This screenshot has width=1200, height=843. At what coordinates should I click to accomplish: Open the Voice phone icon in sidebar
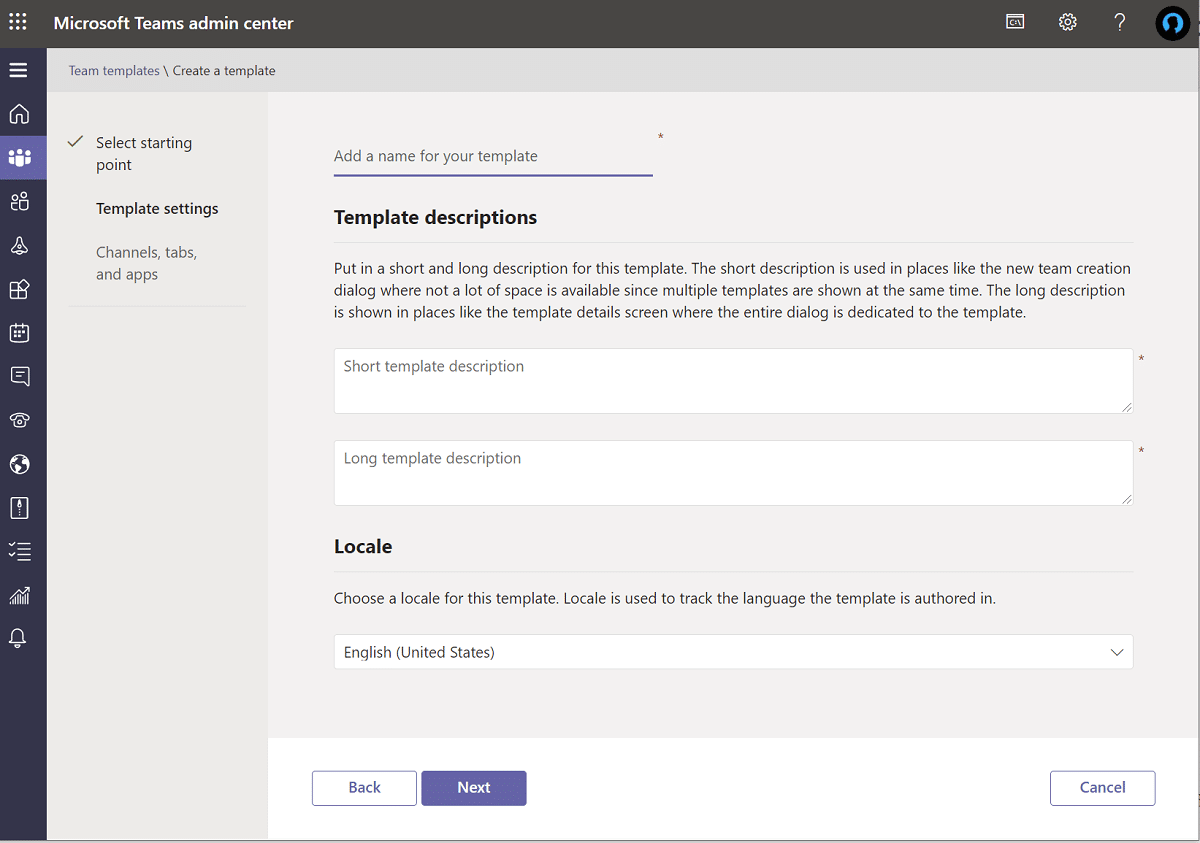point(19,420)
